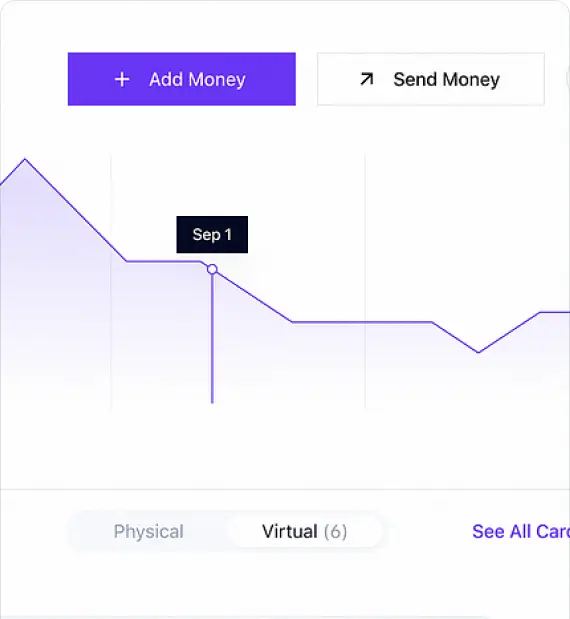The height and width of the screenshot is (619, 570).
Task: Click the circular data point marker on chart
Action: click(x=212, y=269)
